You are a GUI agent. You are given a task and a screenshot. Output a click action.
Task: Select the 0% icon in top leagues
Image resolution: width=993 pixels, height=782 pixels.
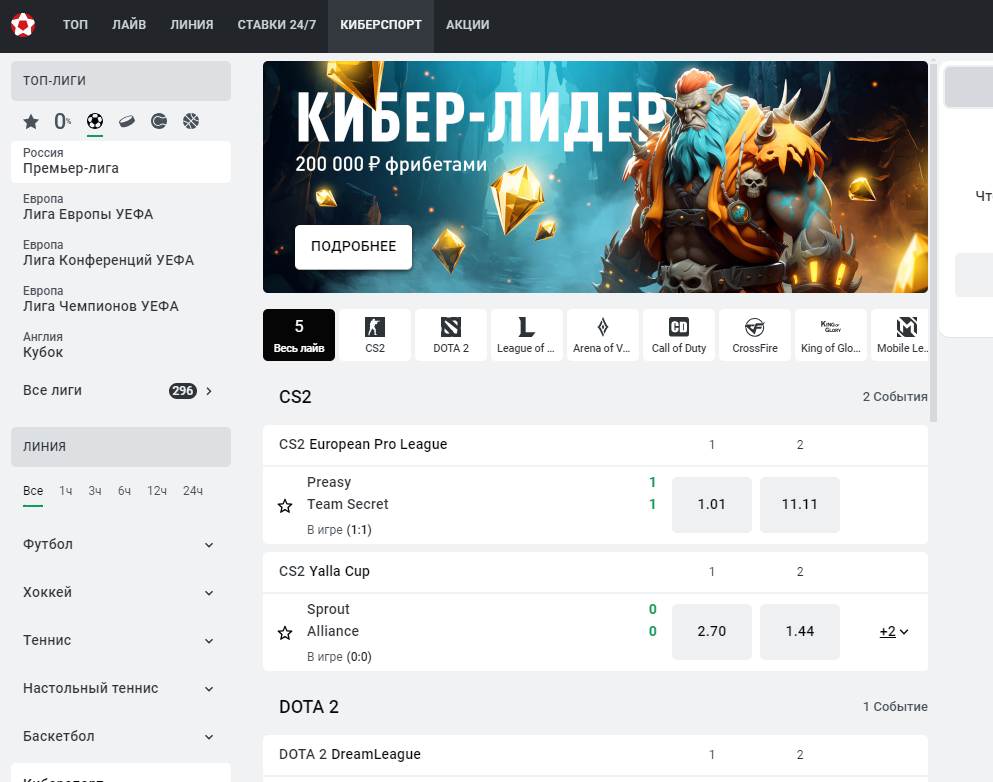[x=63, y=121]
